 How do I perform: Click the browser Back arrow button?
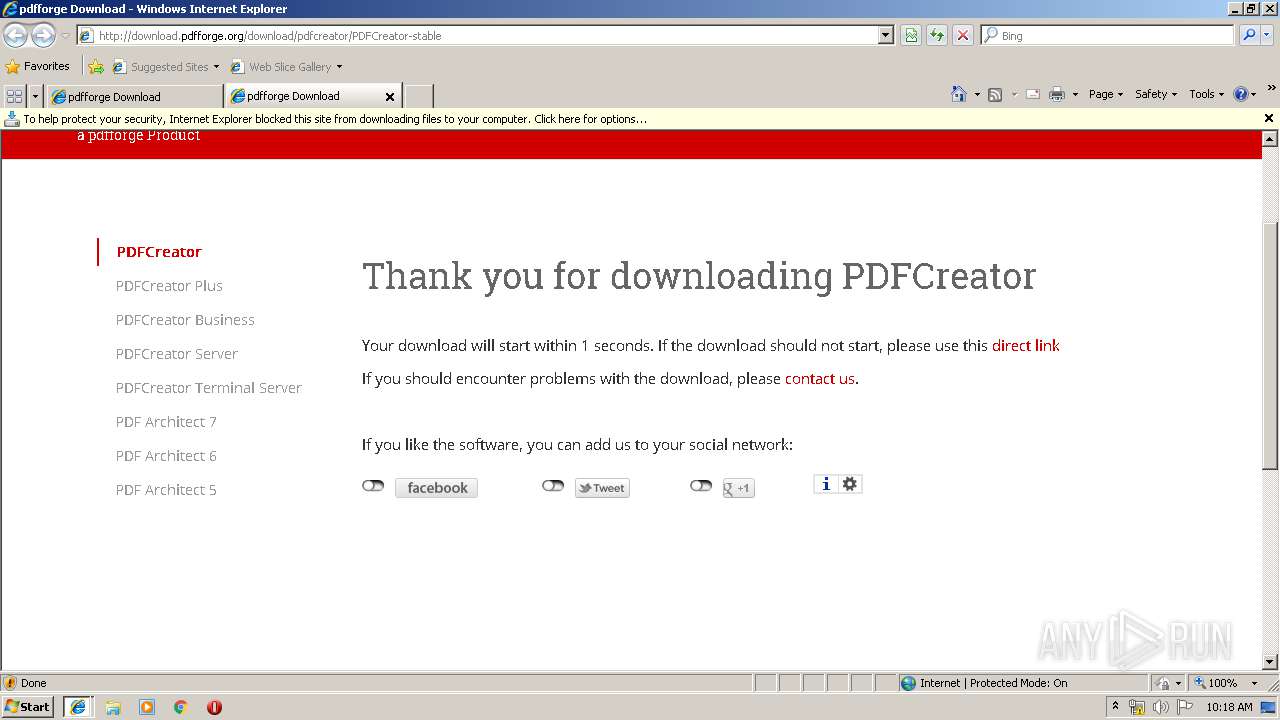pos(15,35)
